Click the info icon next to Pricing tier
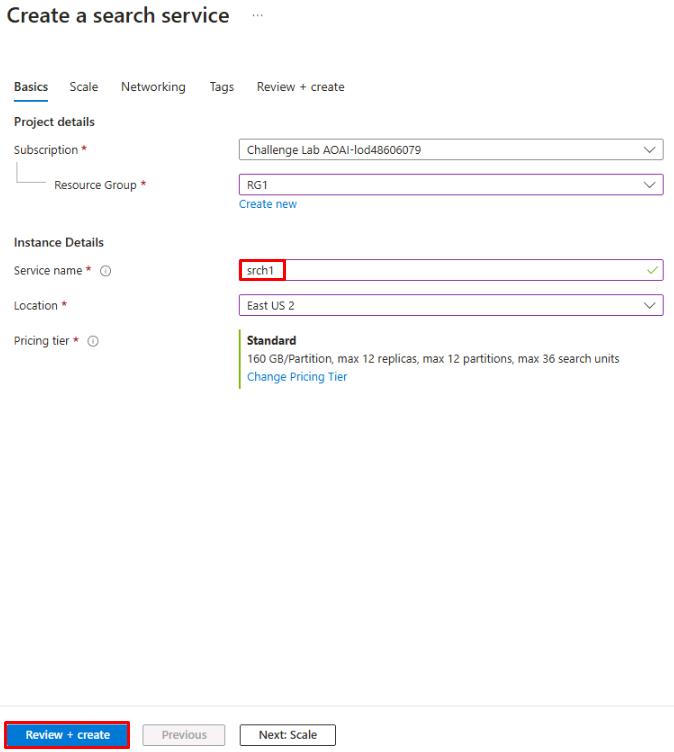The width and height of the screenshot is (674, 752). [93, 342]
